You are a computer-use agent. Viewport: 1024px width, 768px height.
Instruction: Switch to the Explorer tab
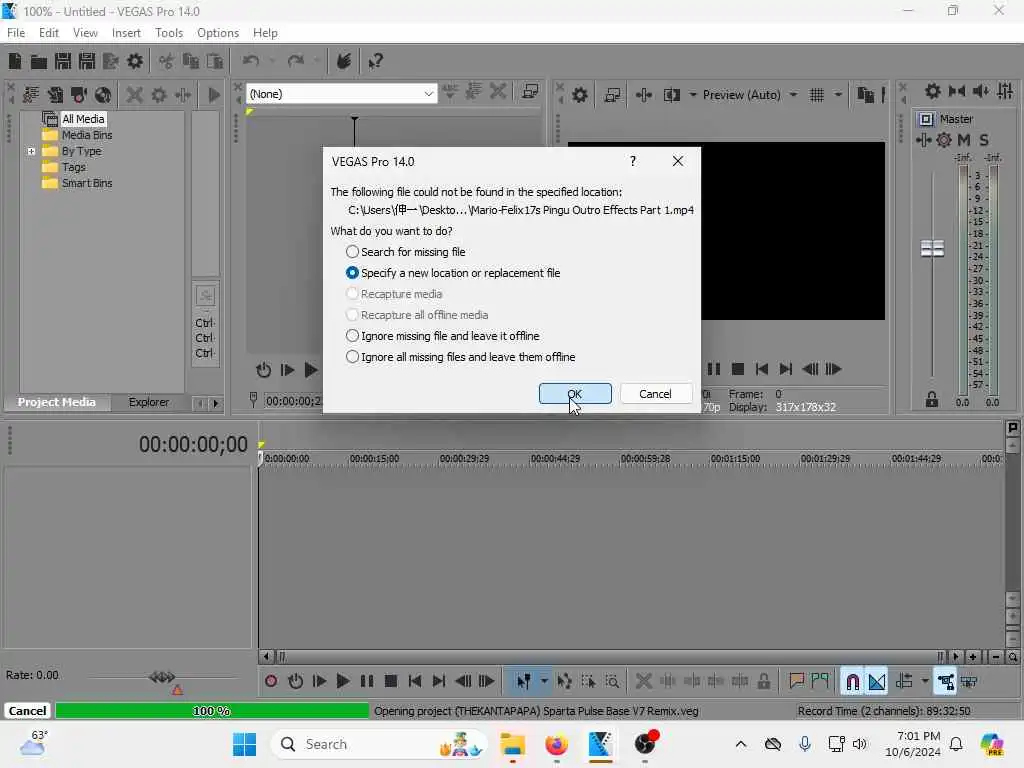click(149, 402)
